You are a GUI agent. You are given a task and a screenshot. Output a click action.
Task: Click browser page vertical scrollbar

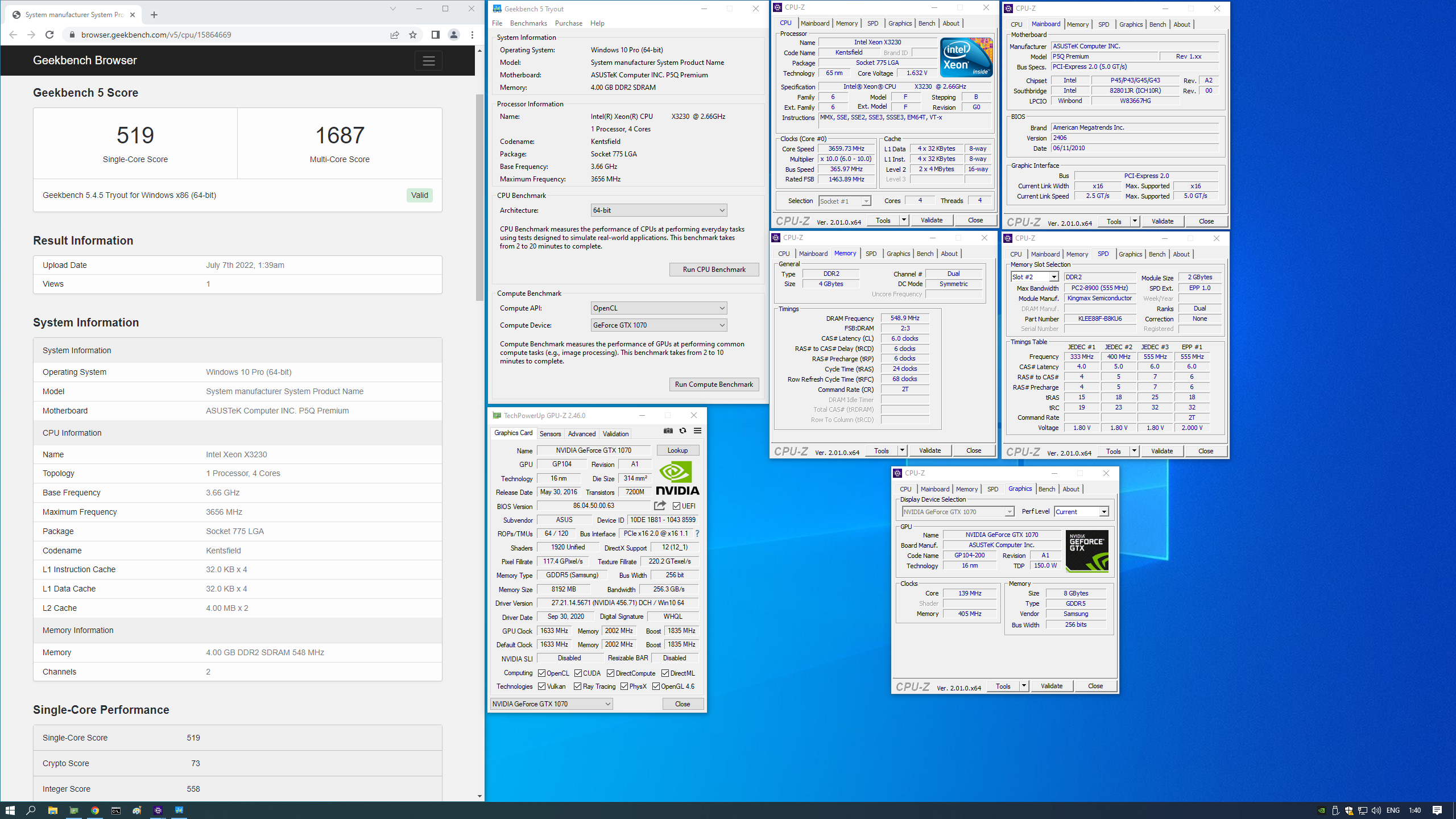pyautogui.click(x=479, y=198)
